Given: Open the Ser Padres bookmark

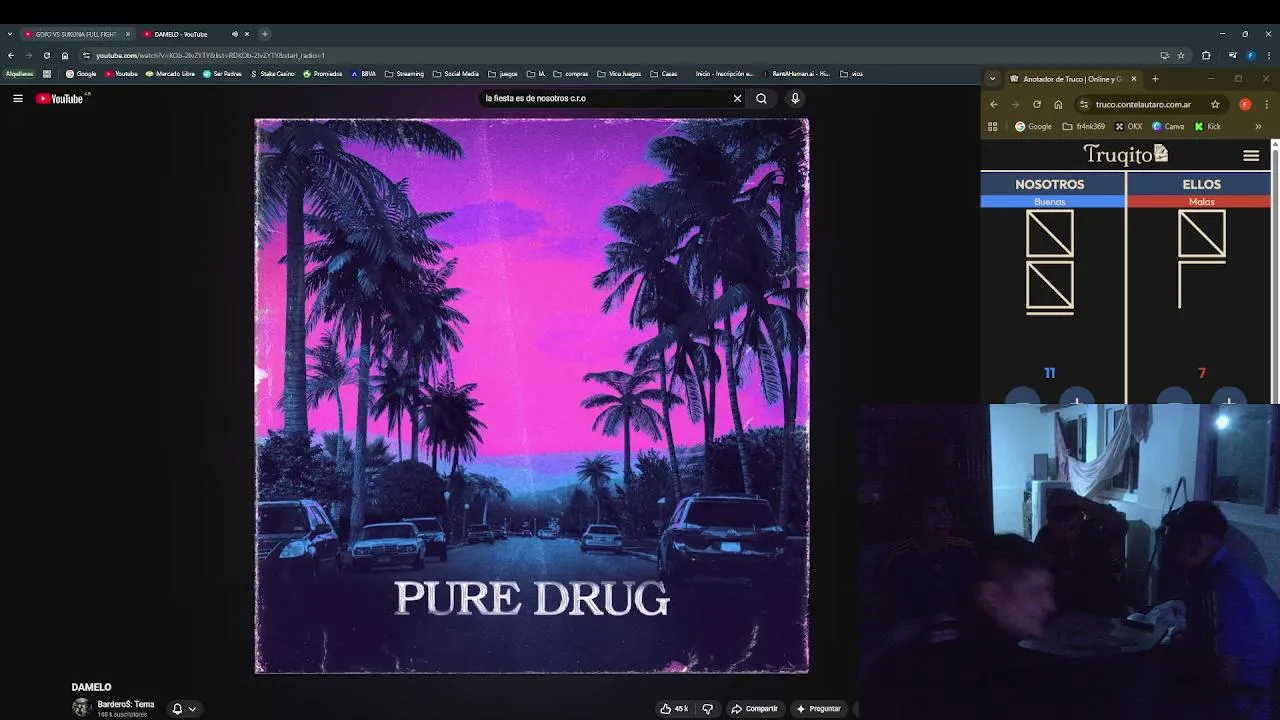Looking at the screenshot, I should 222,73.
